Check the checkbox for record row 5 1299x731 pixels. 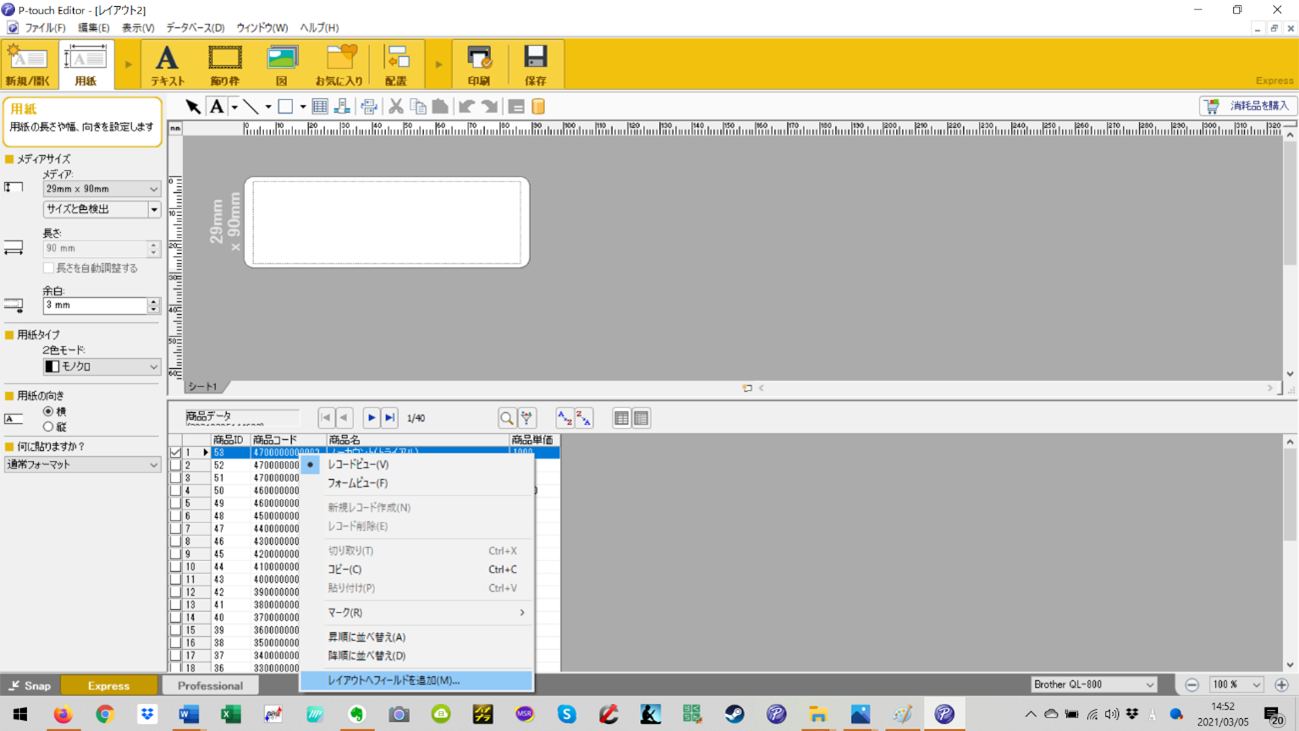coord(176,504)
